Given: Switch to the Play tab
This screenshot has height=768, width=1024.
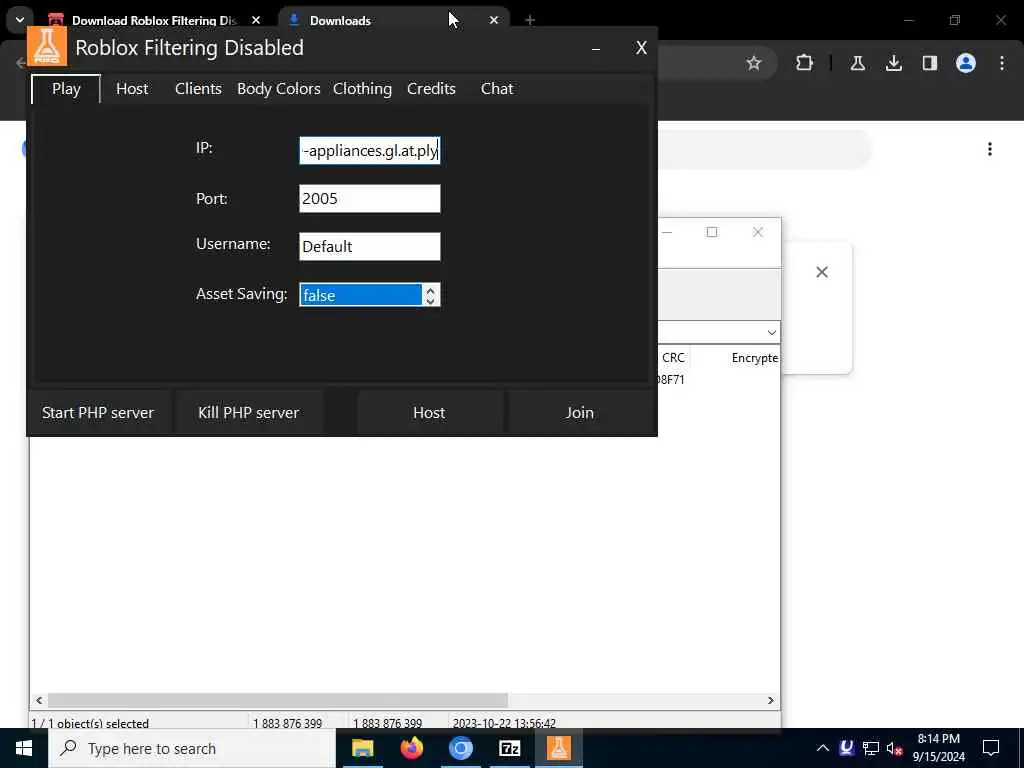Looking at the screenshot, I should click(x=66, y=89).
